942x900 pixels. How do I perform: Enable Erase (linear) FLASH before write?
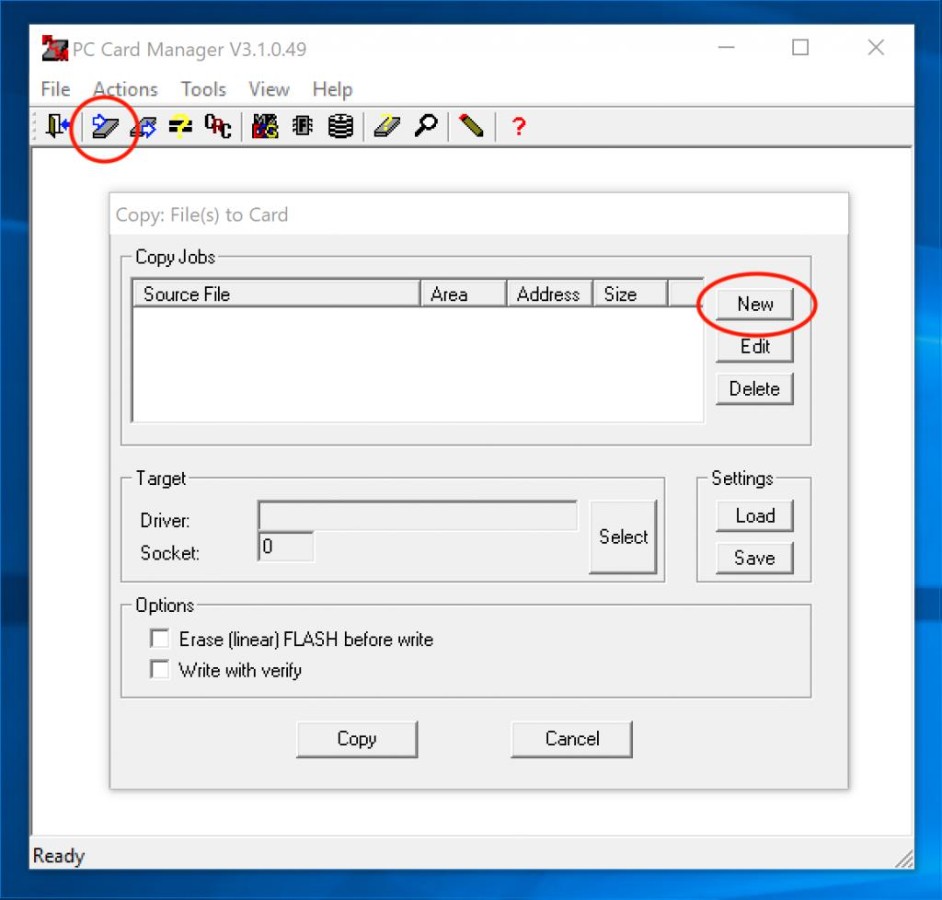160,638
